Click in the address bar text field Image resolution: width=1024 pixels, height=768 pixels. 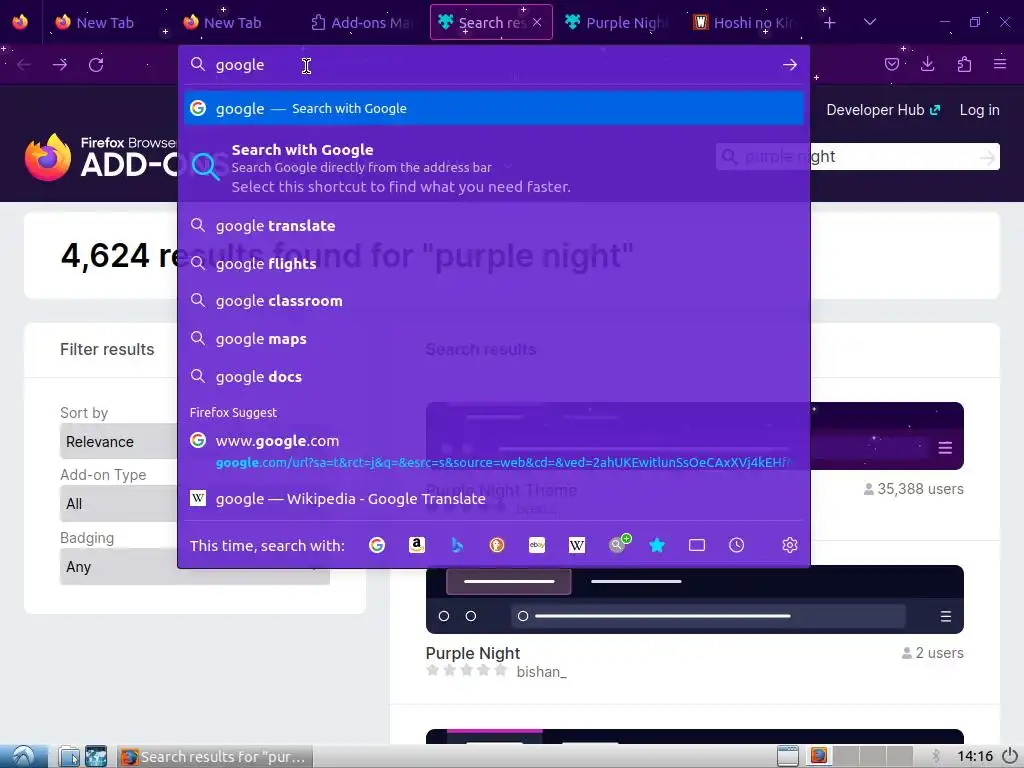click(493, 65)
